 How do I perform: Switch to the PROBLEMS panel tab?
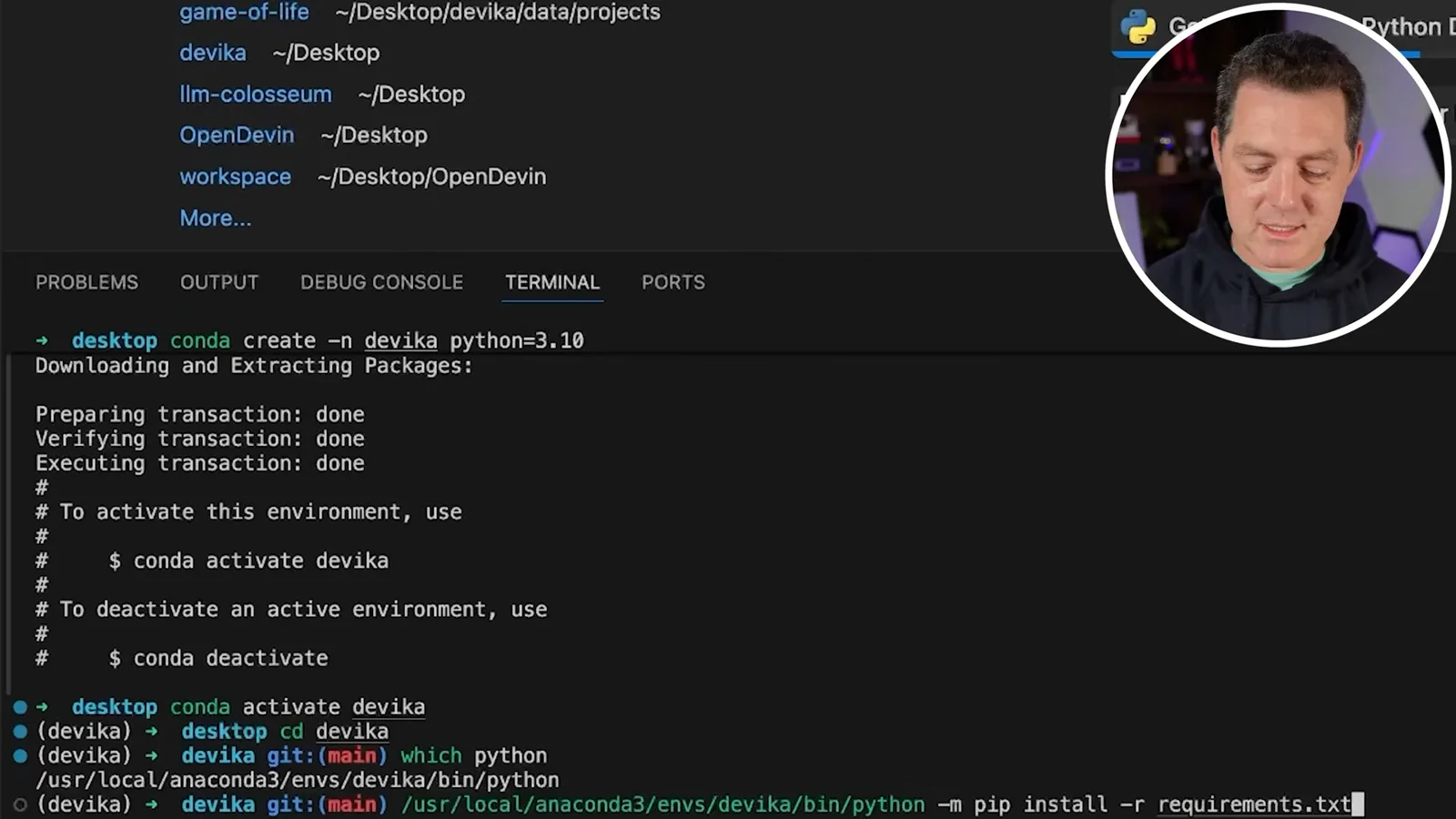pyautogui.click(x=86, y=282)
